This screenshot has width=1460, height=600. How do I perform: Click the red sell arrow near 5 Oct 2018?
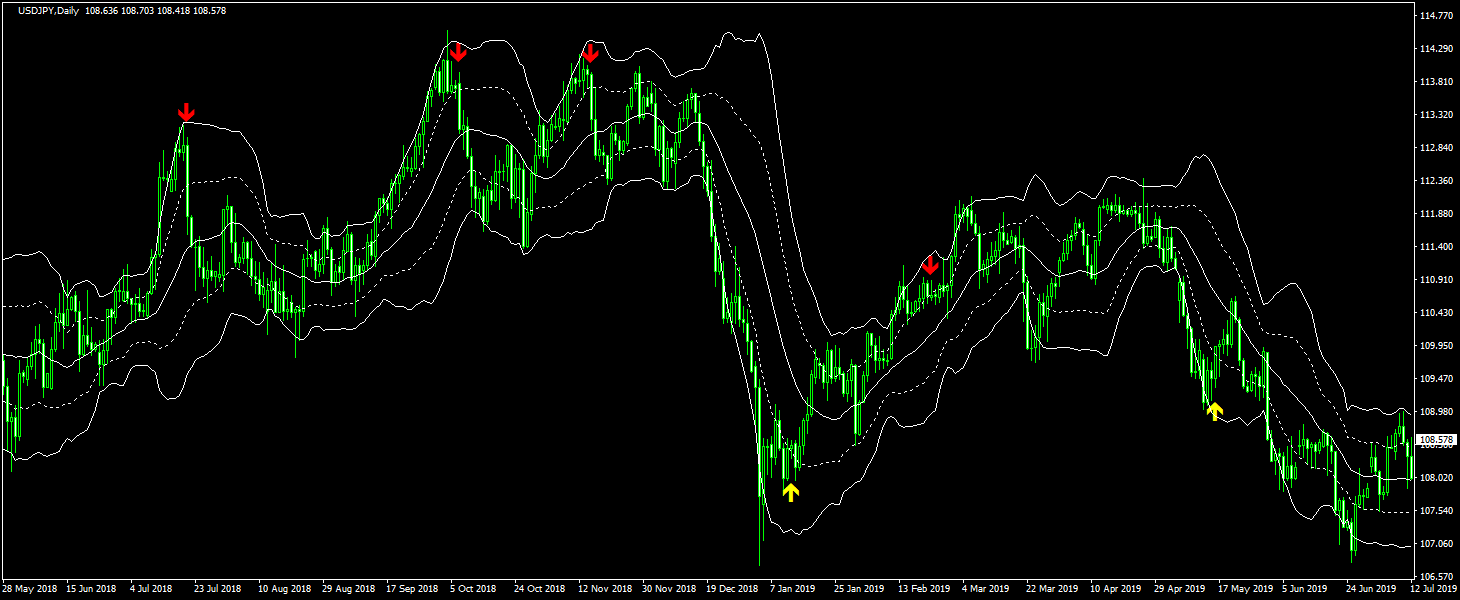click(x=458, y=52)
